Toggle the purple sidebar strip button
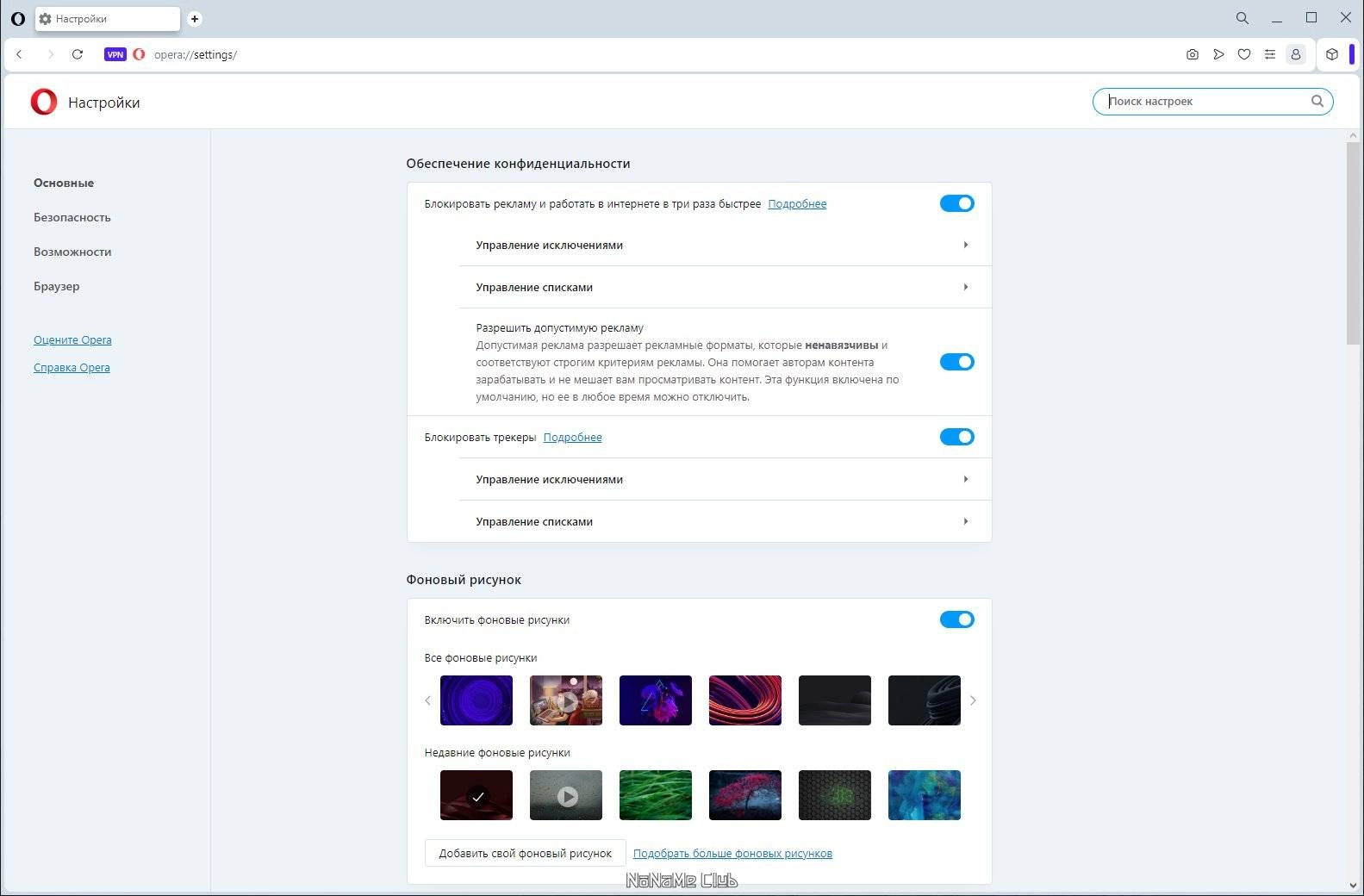 click(1352, 54)
